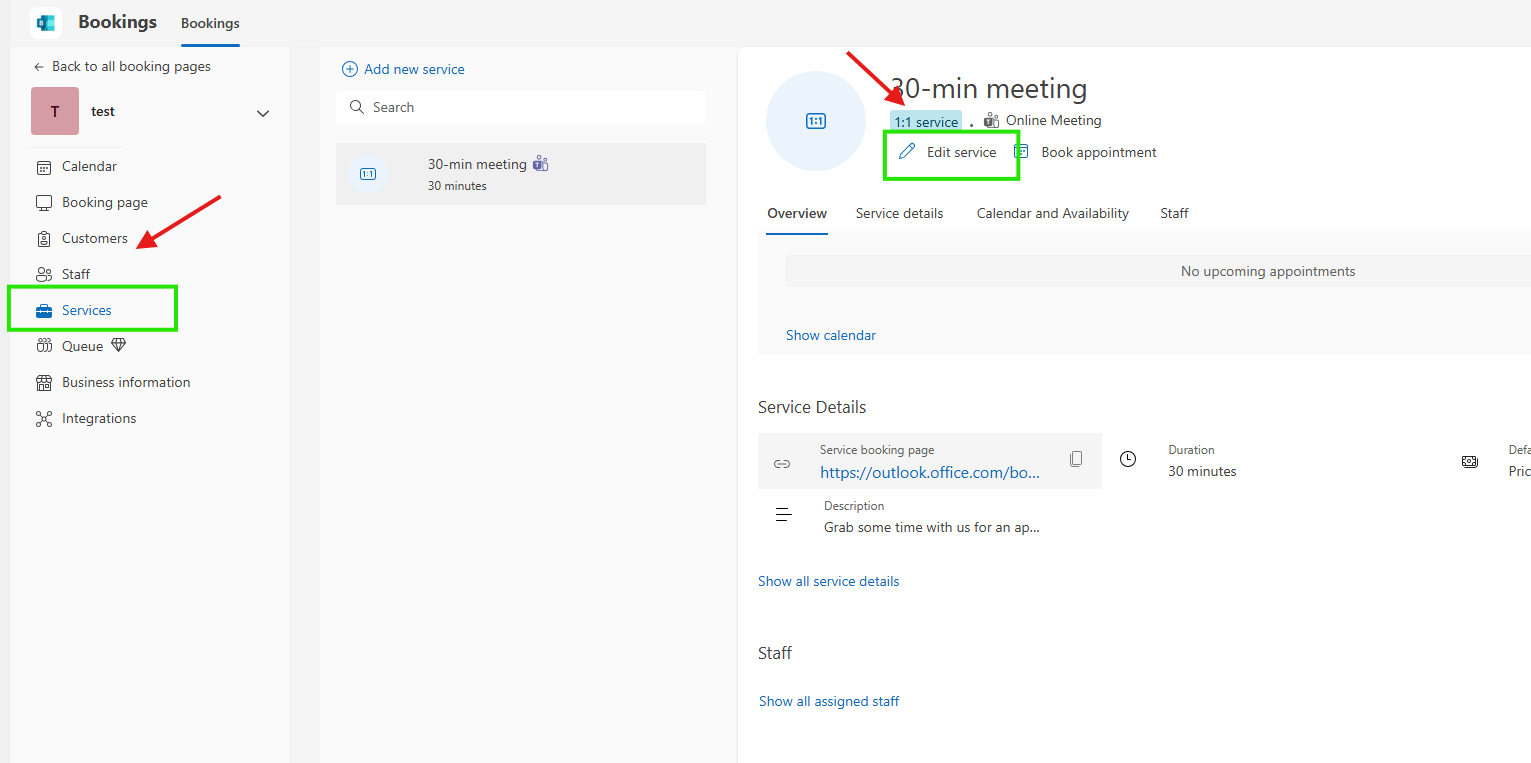Click the pencil icon for Edit service
The width and height of the screenshot is (1531, 763).
907,152
